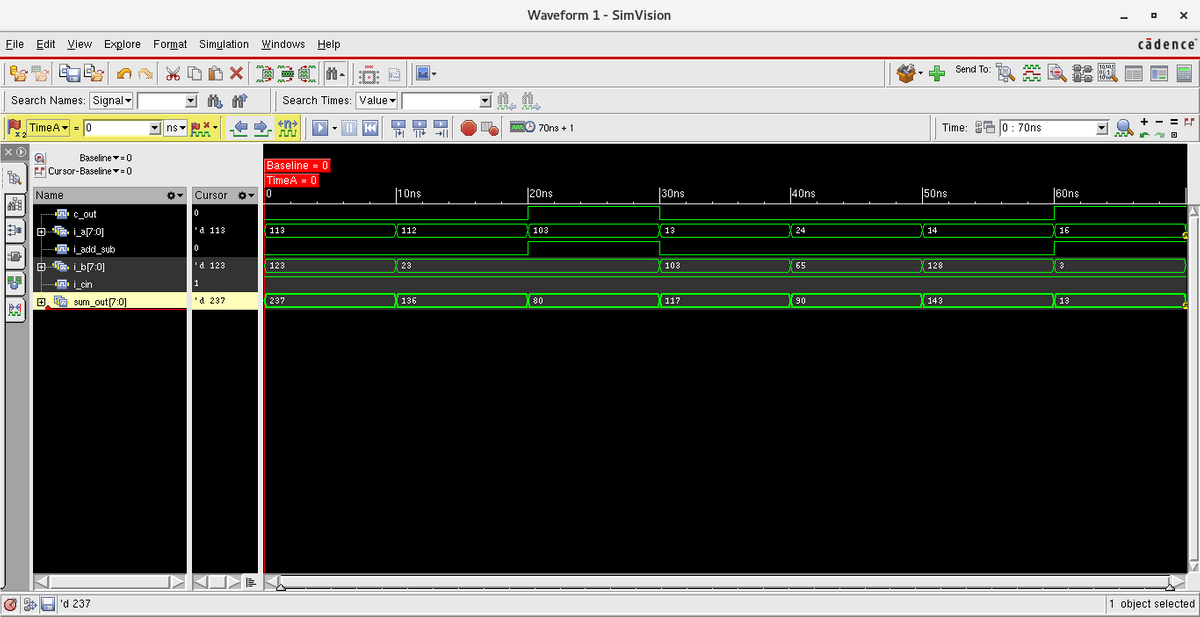This screenshot has height=617, width=1200.
Task: Click the green plus add button
Action: click(935, 73)
